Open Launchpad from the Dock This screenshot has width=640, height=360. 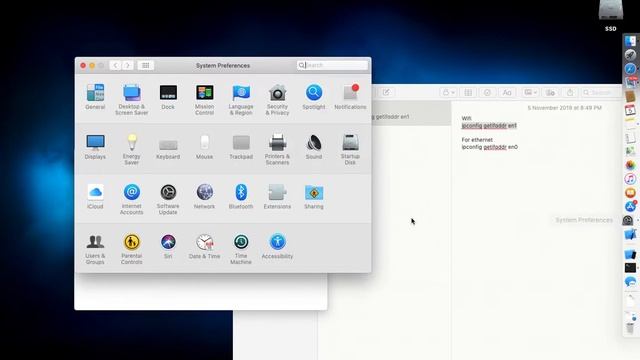630,55
